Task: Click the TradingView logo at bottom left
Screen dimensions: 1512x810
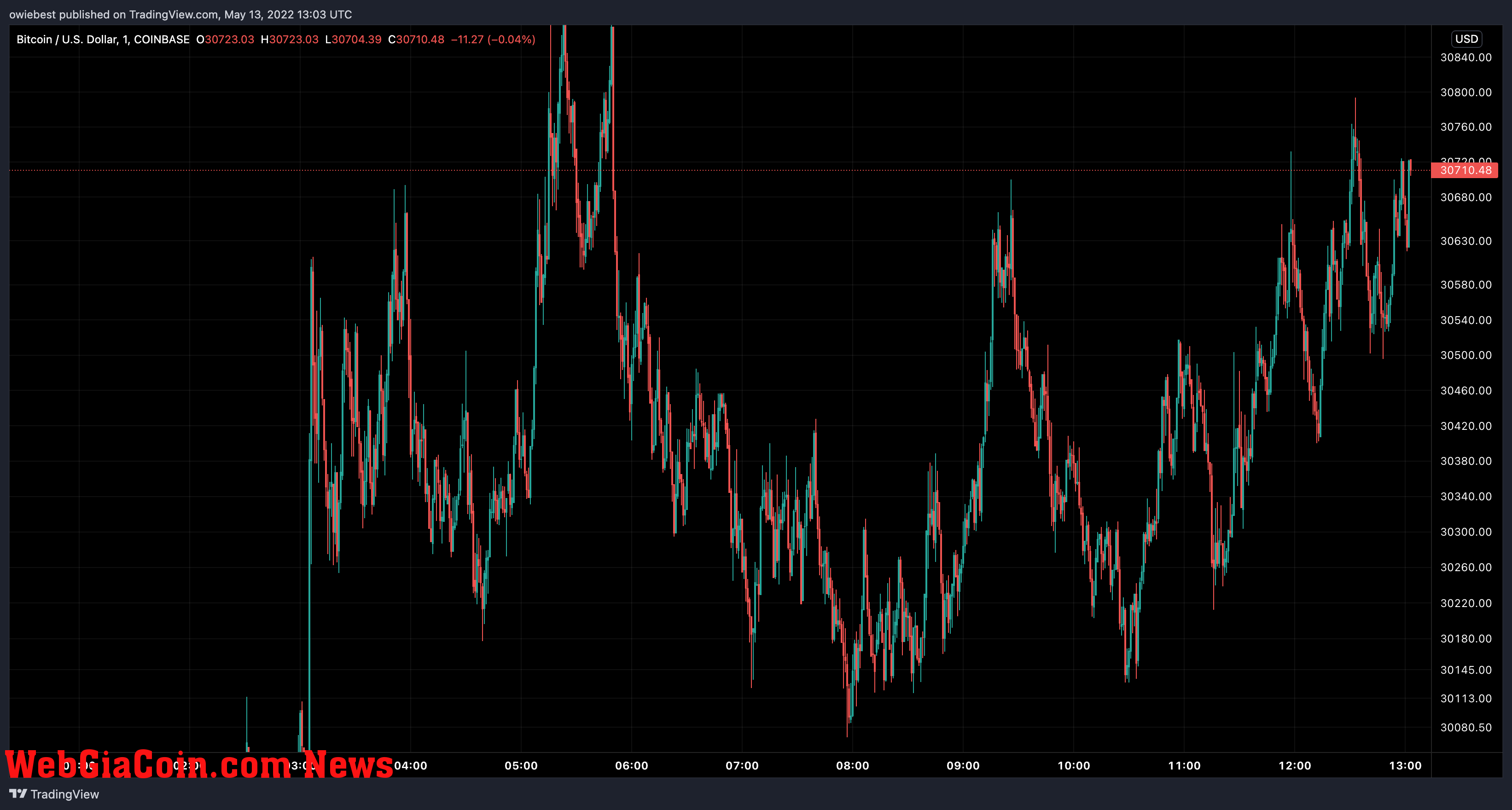Action: 54,794
